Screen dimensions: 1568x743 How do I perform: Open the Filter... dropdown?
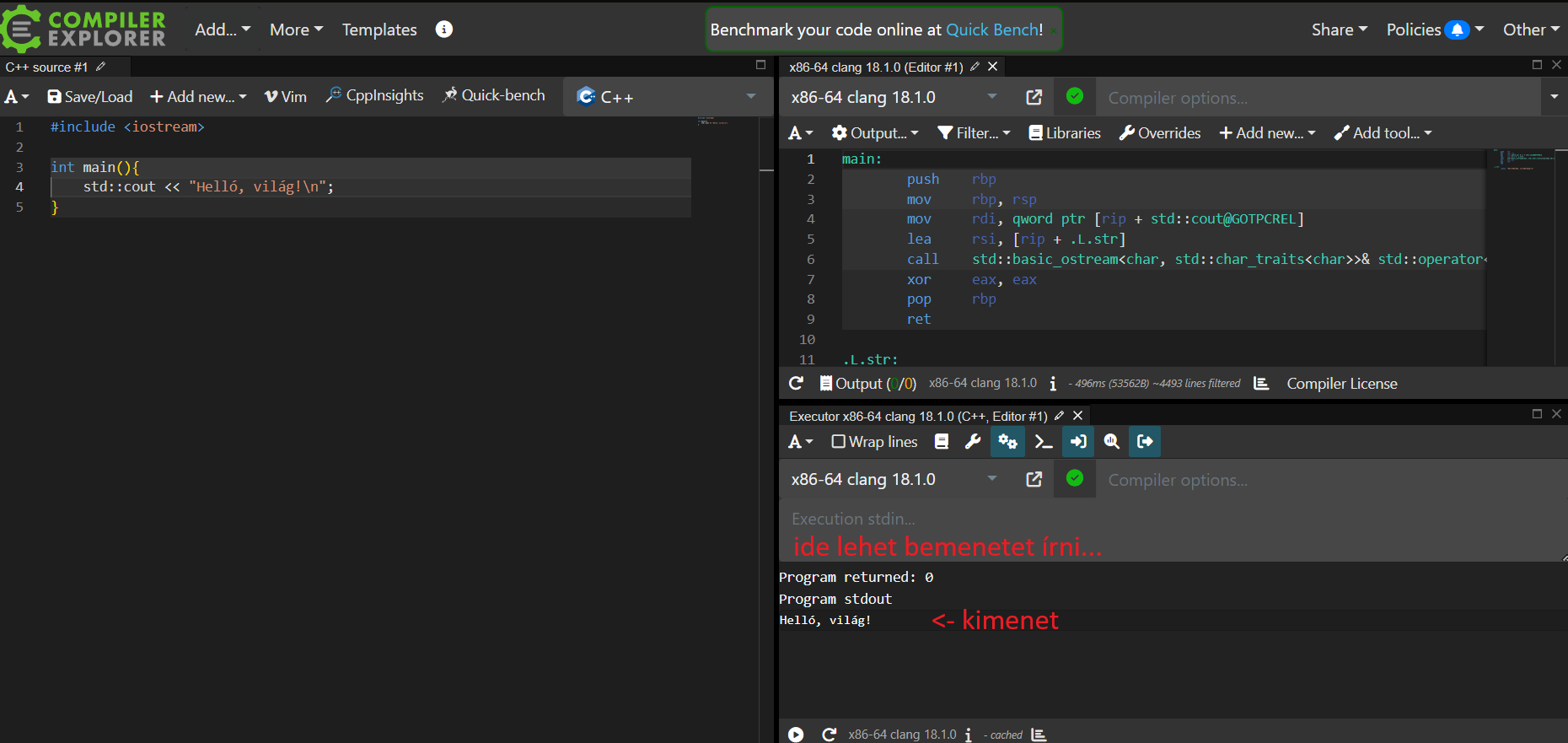974,133
